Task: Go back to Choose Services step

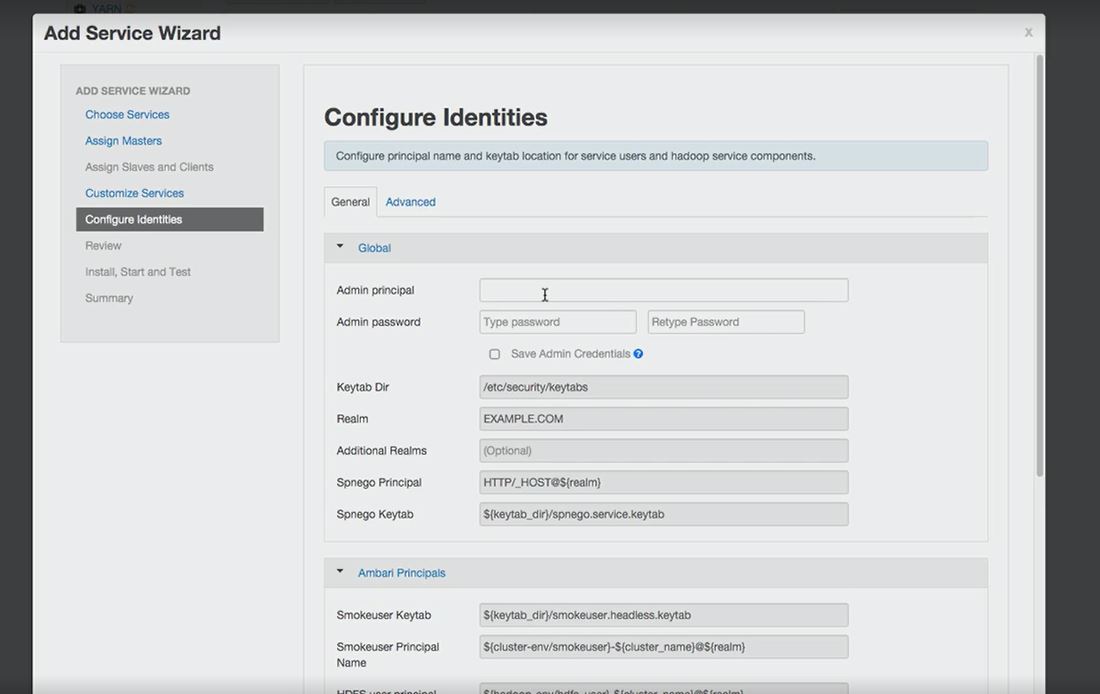Action: [126, 114]
